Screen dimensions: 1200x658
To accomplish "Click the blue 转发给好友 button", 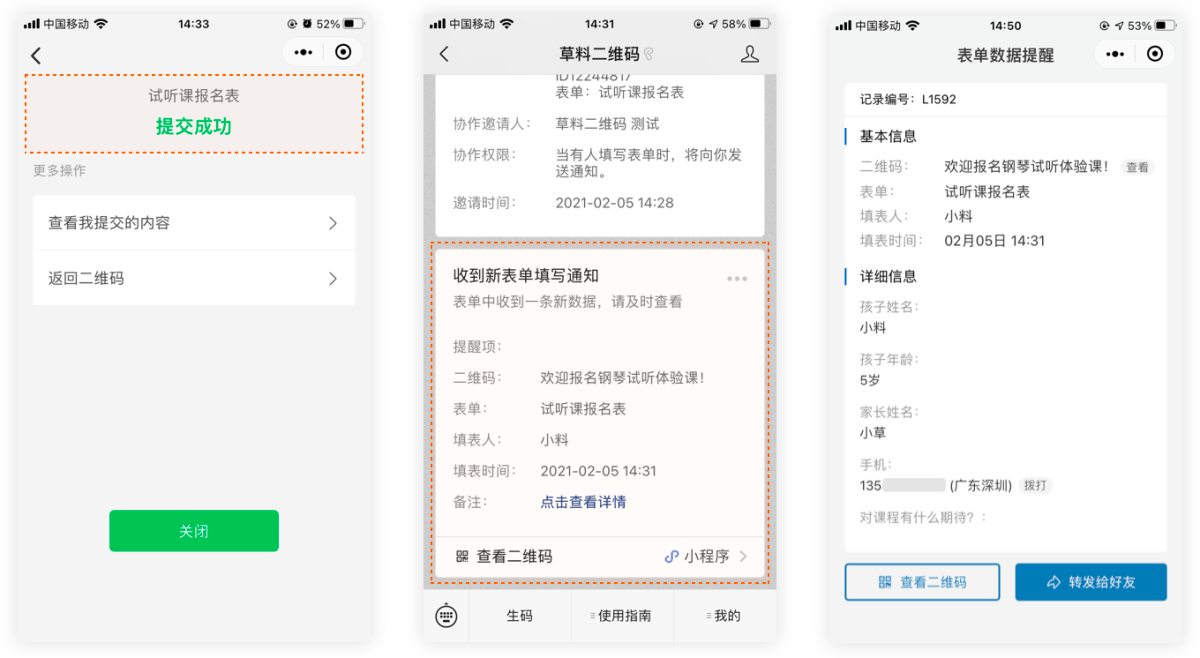I will coord(1091,582).
